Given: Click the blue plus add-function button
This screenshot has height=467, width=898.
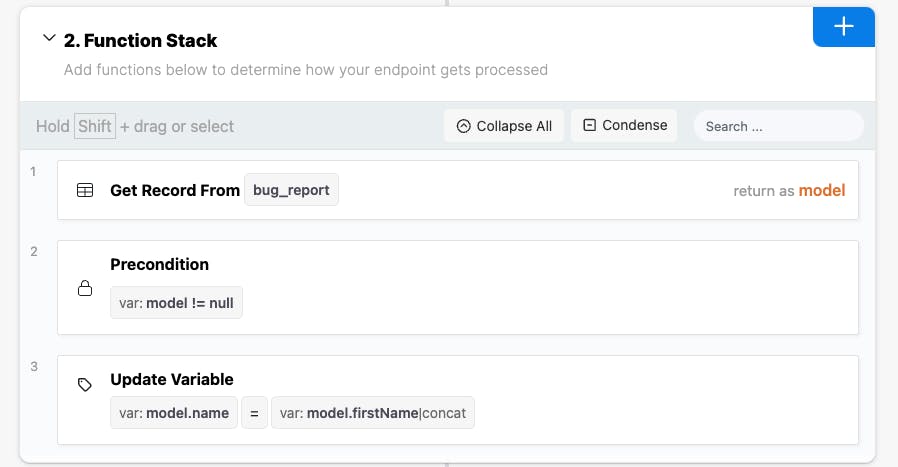Looking at the screenshot, I should click(843, 27).
